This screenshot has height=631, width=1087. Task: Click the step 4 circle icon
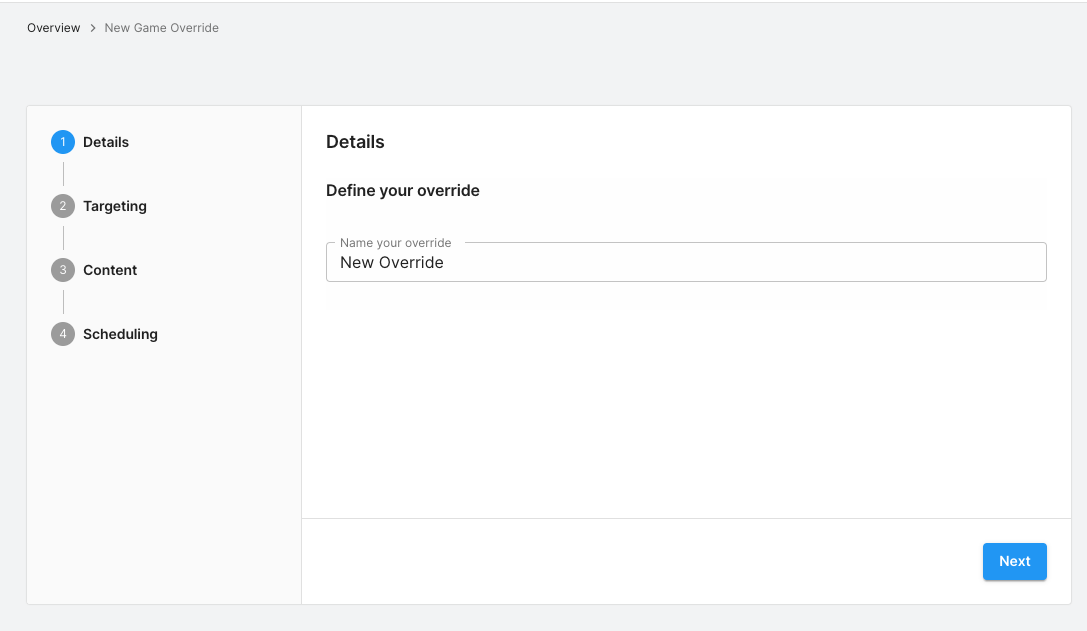point(63,334)
